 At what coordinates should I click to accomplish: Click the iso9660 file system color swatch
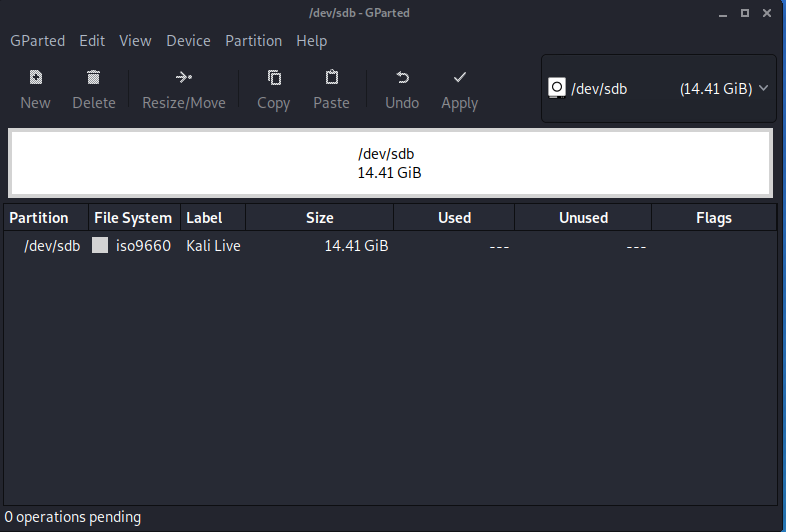100,246
